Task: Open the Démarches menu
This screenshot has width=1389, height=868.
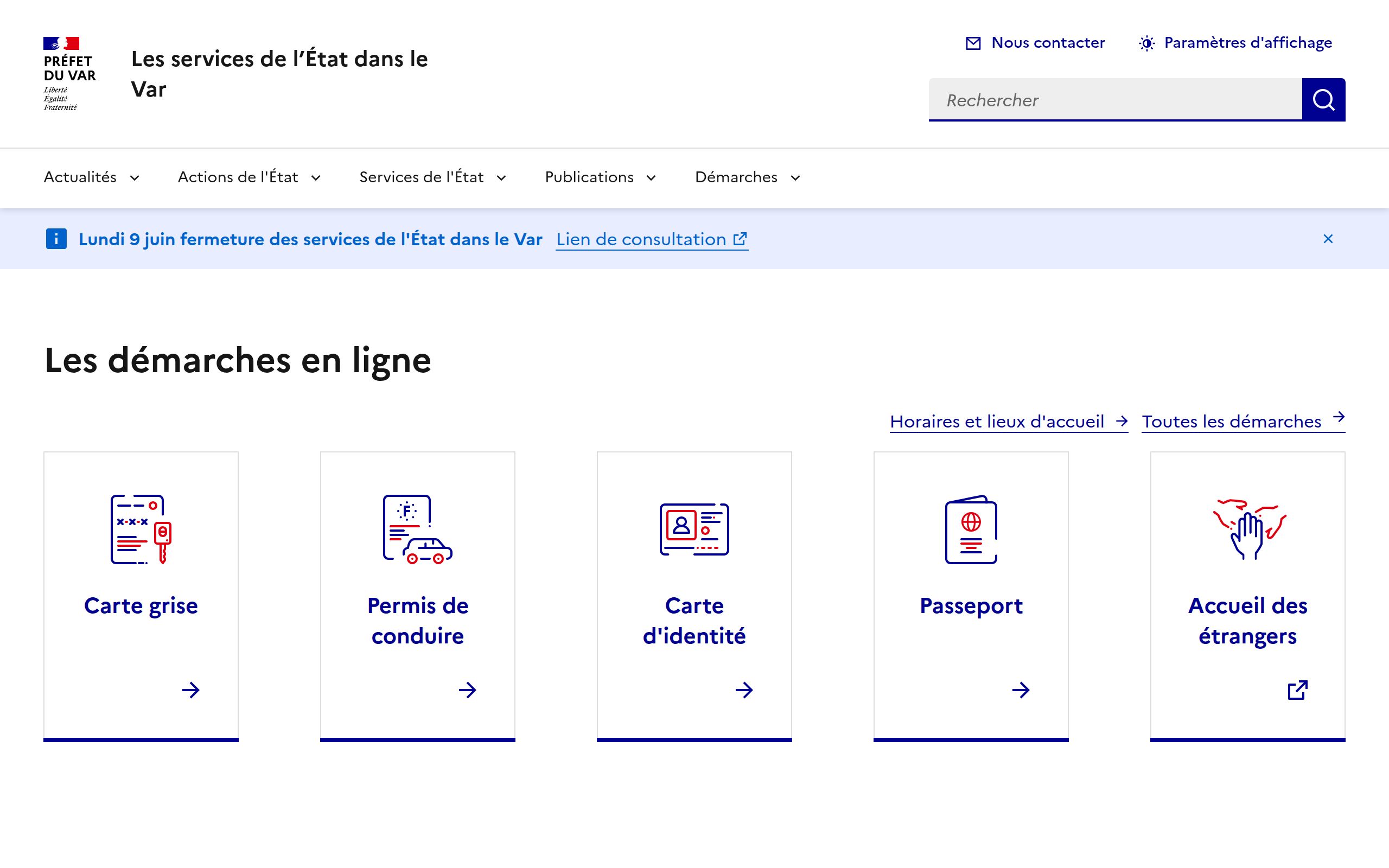Action: pos(748,177)
